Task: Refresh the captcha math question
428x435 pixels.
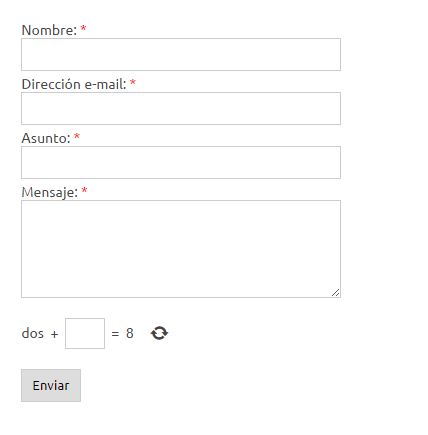Action: point(159,333)
